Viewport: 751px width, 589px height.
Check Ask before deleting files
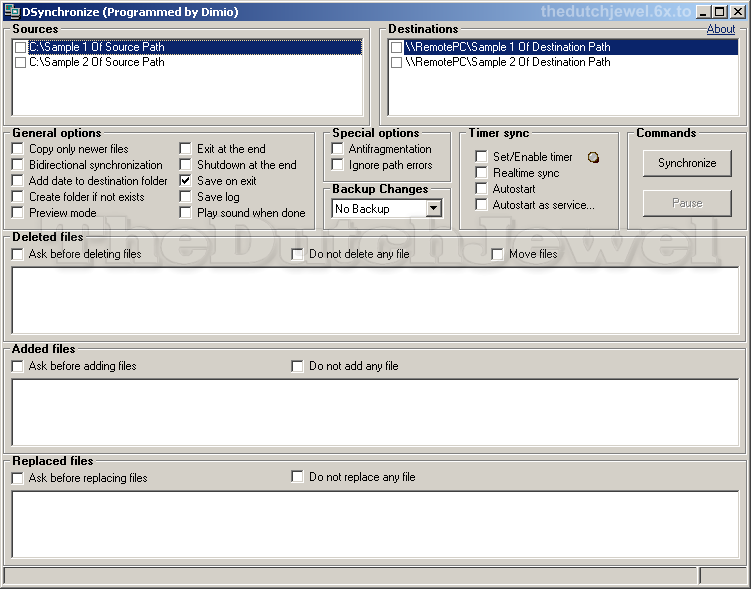coord(18,254)
